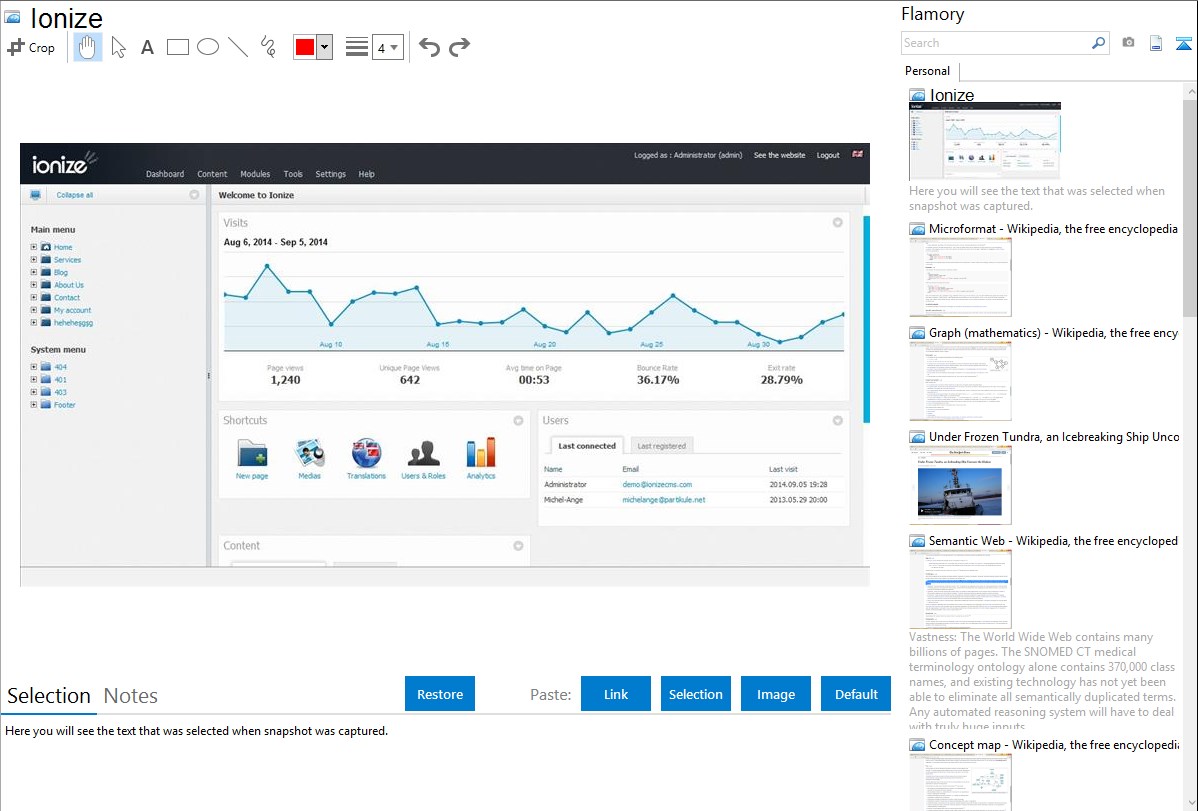The image size is (1198, 811).
Task: Click Collapse all in the sidebar
Action: (x=74, y=195)
